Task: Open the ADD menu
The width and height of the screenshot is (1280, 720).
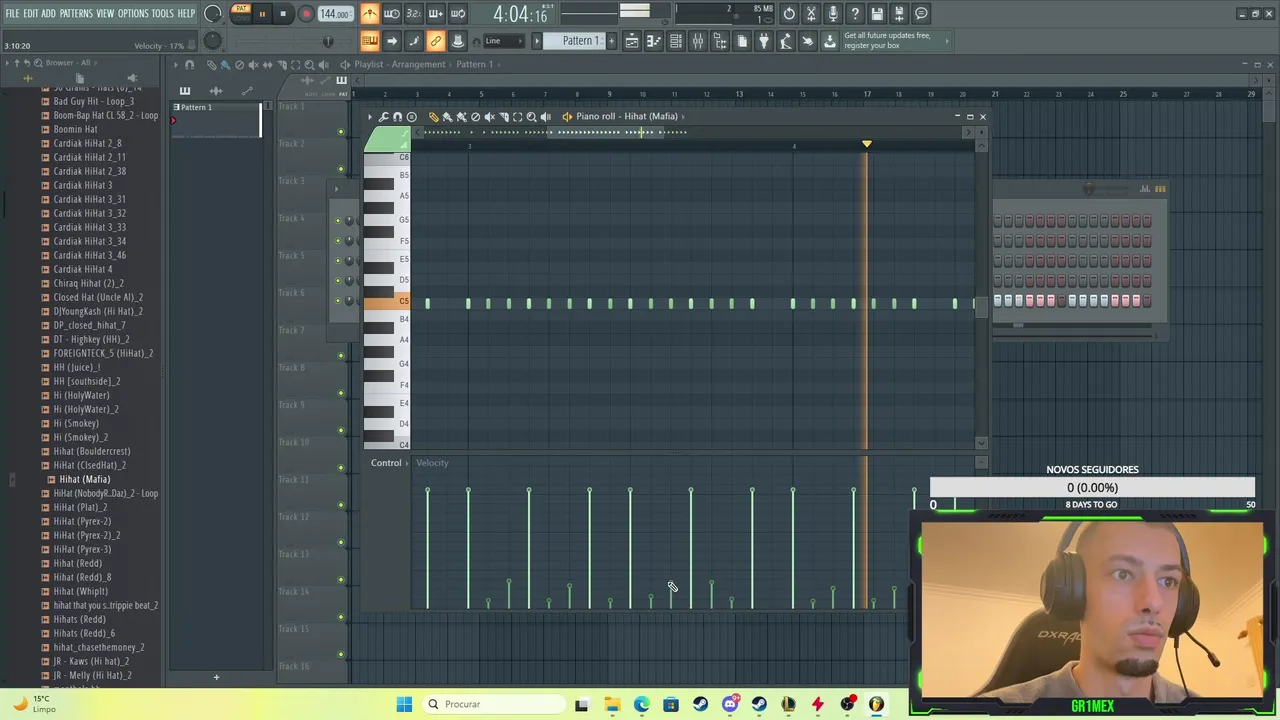Action: click(x=48, y=13)
